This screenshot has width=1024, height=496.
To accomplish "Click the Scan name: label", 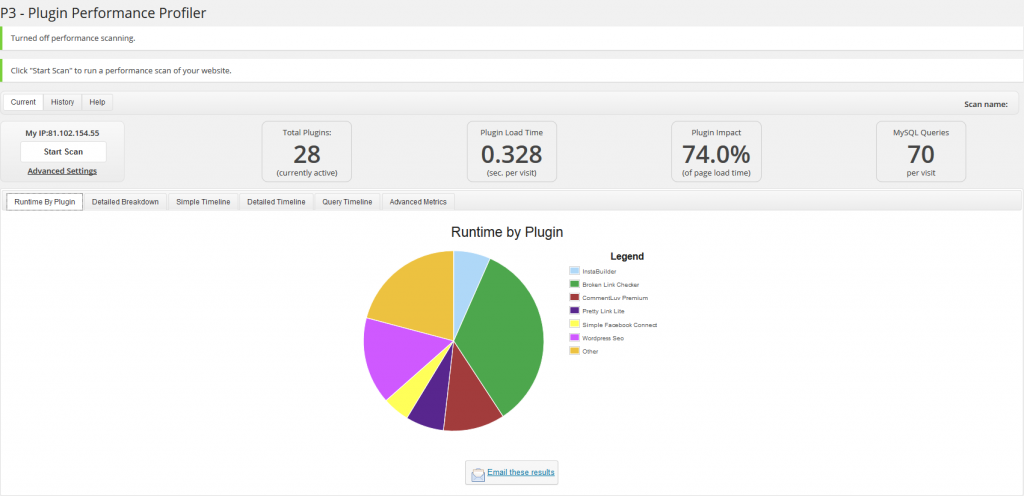I will pyautogui.click(x=986, y=104).
